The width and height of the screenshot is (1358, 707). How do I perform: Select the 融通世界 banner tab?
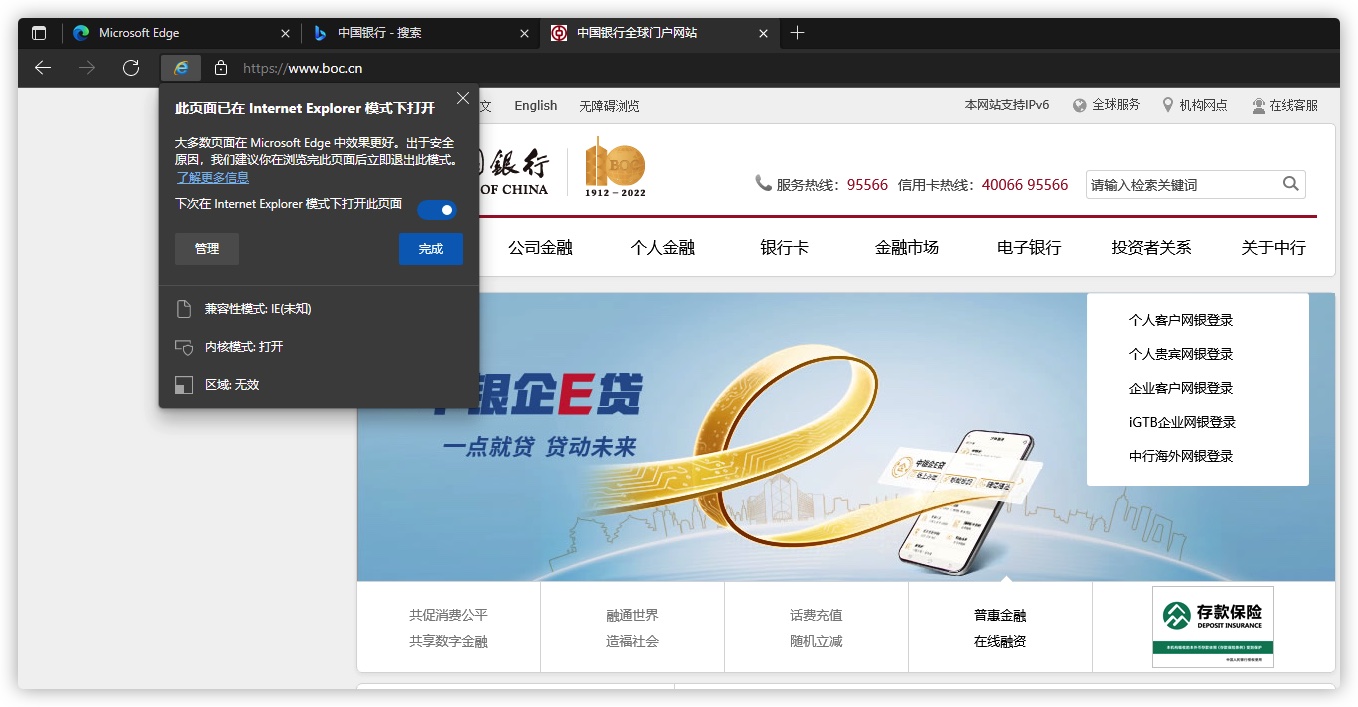click(632, 628)
